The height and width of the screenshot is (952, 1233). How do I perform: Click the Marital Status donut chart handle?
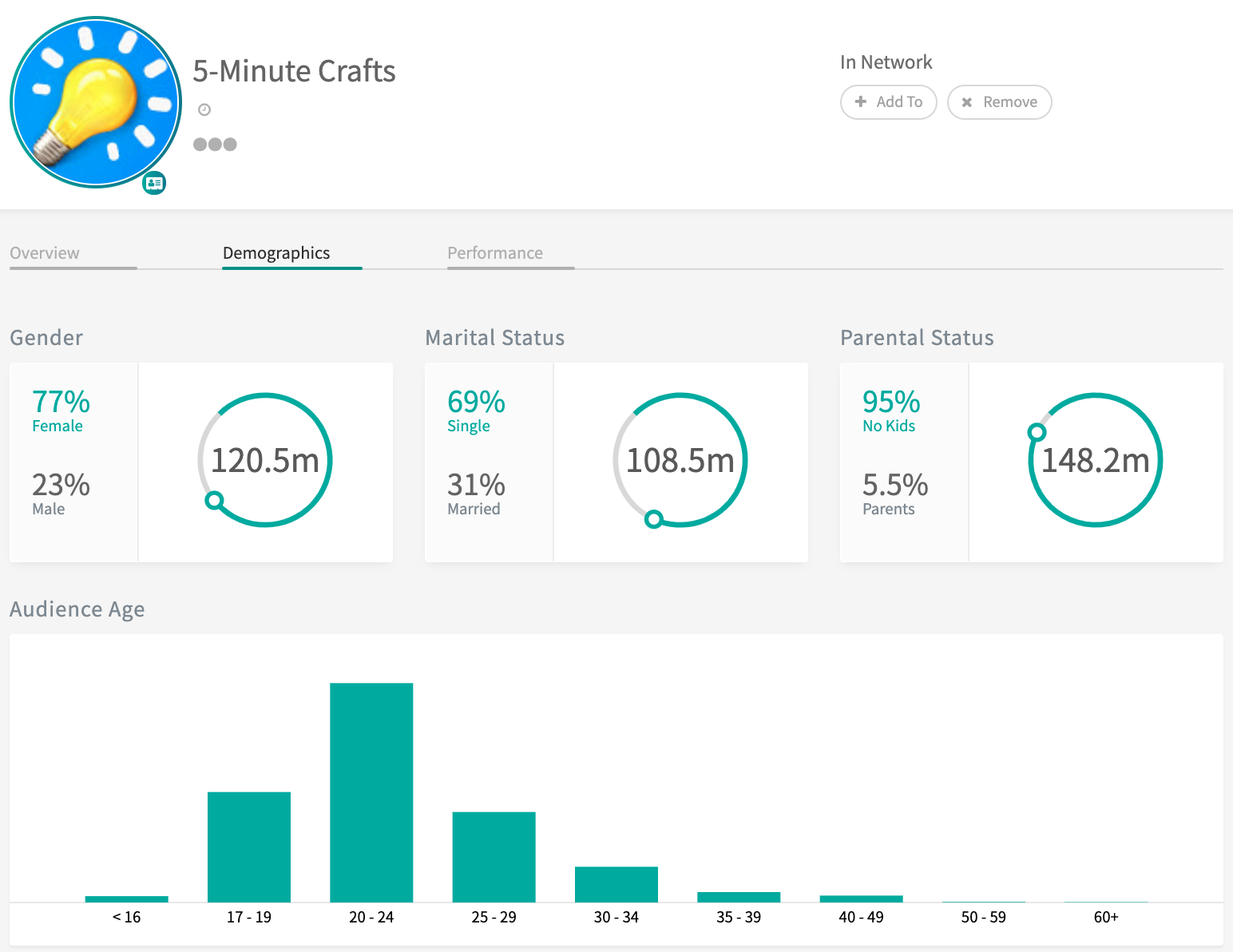tap(654, 520)
